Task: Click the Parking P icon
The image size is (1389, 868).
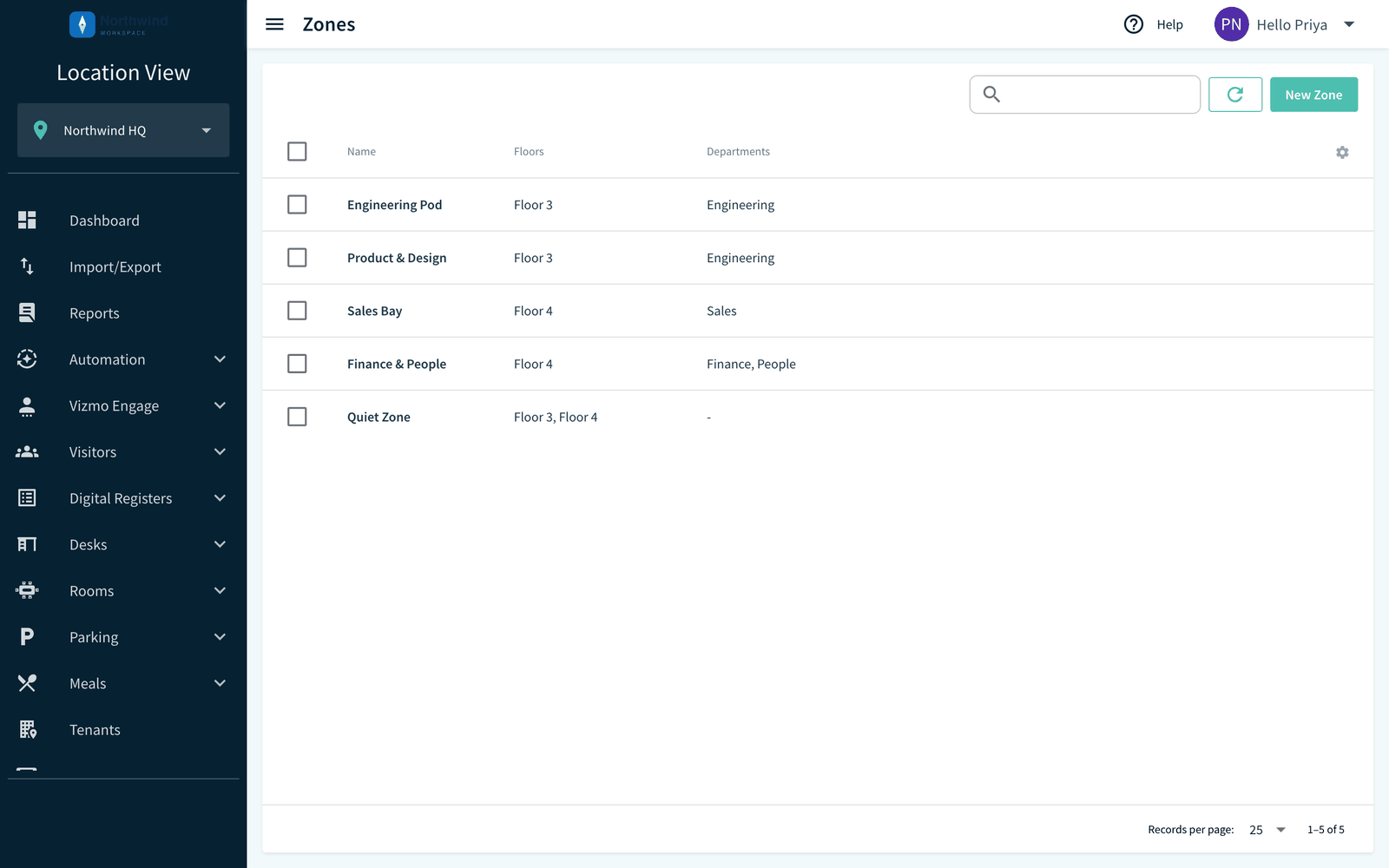Action: pyautogui.click(x=27, y=637)
